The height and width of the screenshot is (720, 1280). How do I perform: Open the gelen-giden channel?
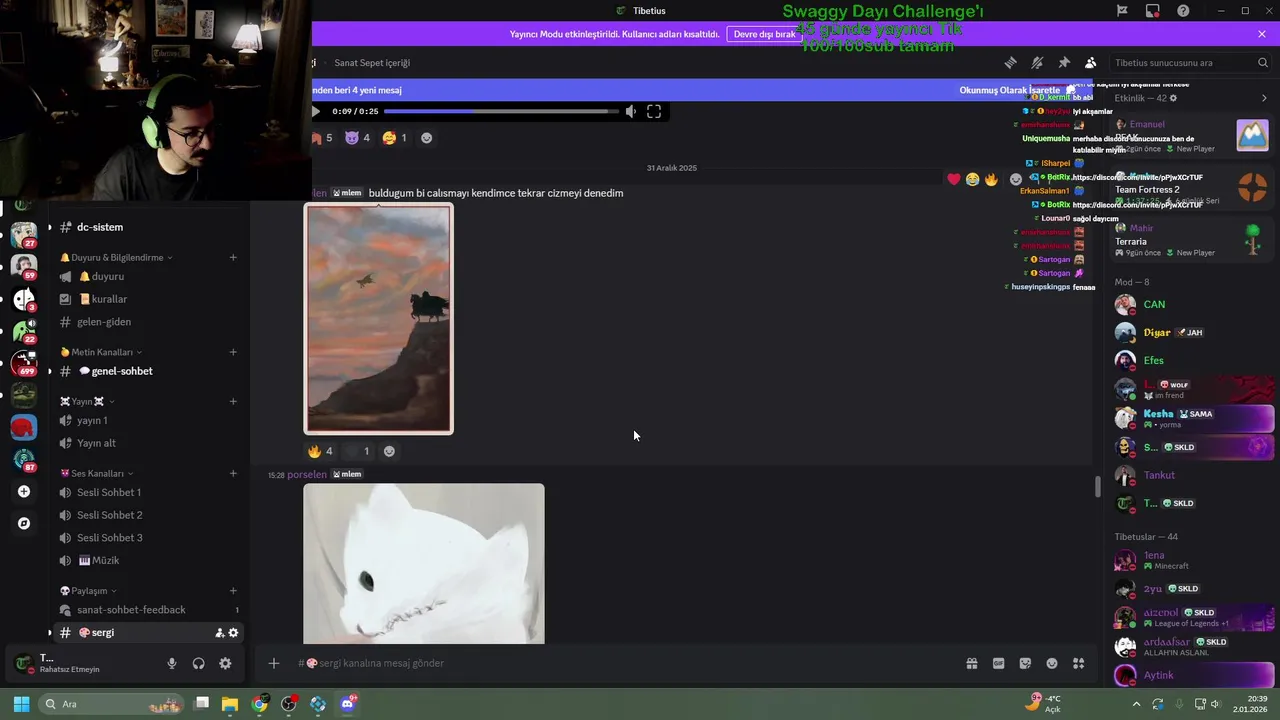coord(104,322)
